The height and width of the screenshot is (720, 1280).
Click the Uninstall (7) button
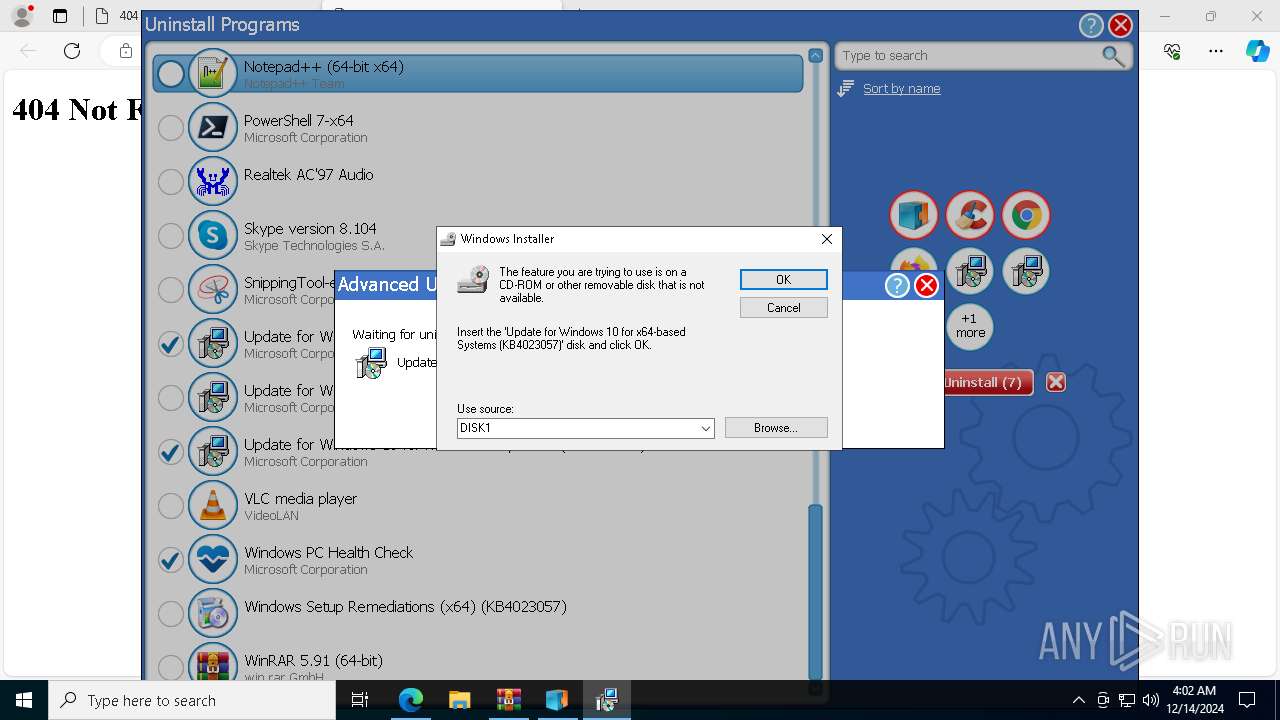point(985,382)
